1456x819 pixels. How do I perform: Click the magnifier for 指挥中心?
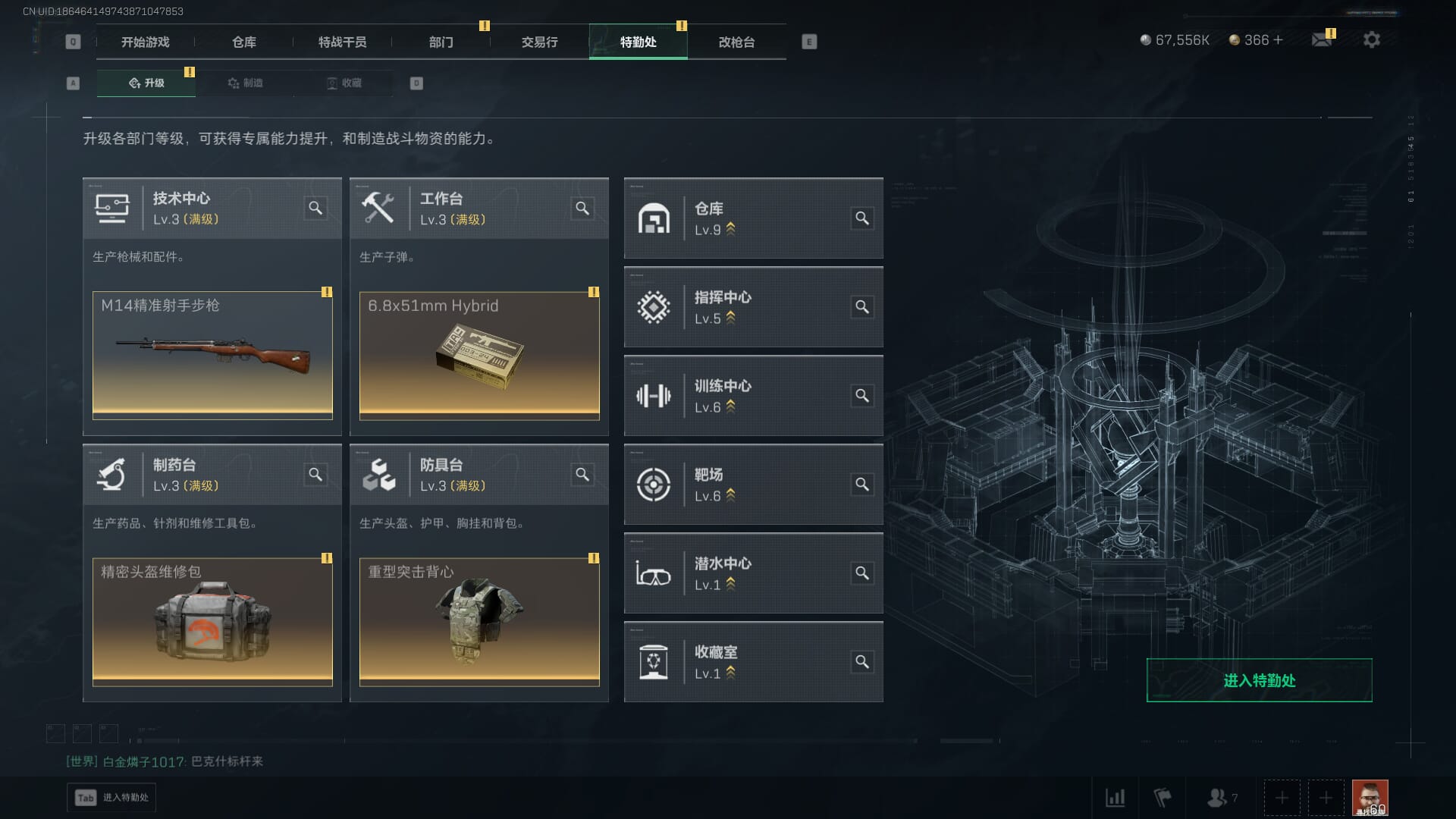[x=862, y=307]
